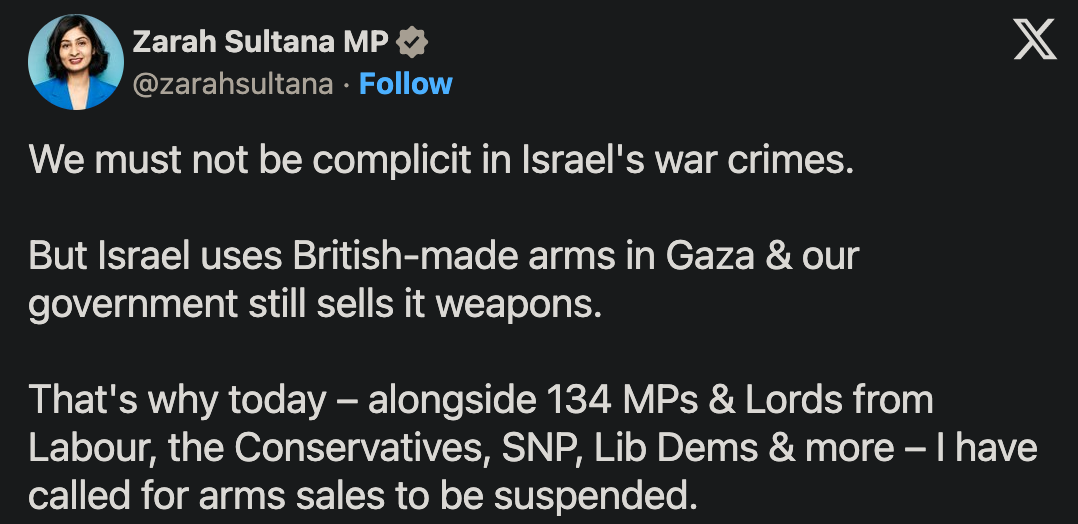Click the line 'government still sells it weapons'
The image size is (1078, 524).
[315, 304]
